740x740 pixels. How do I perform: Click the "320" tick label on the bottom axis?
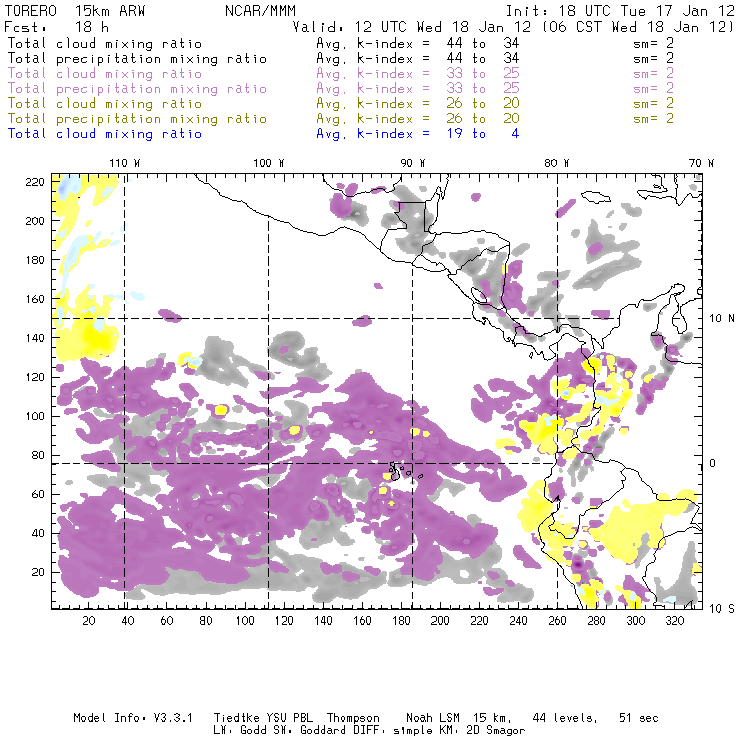point(674,621)
